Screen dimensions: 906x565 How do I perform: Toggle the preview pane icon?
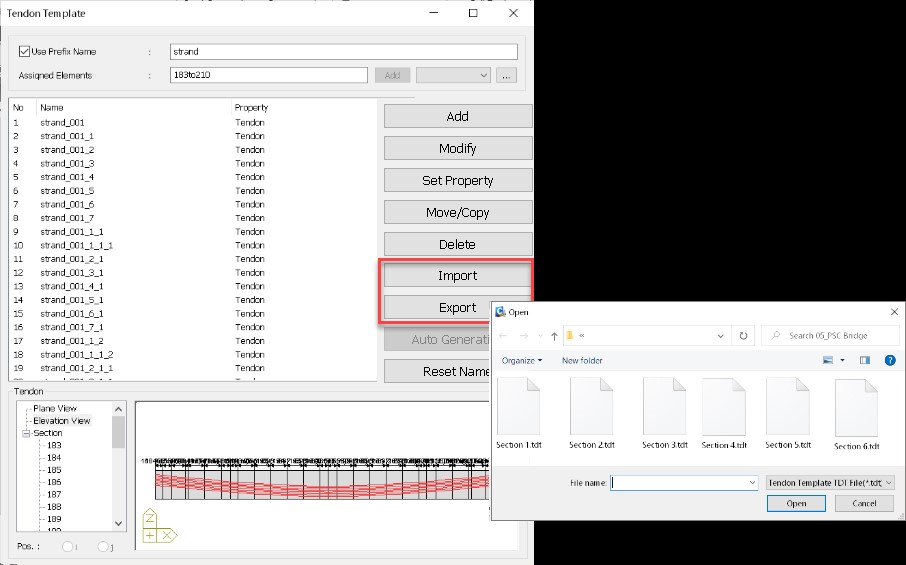[x=865, y=360]
